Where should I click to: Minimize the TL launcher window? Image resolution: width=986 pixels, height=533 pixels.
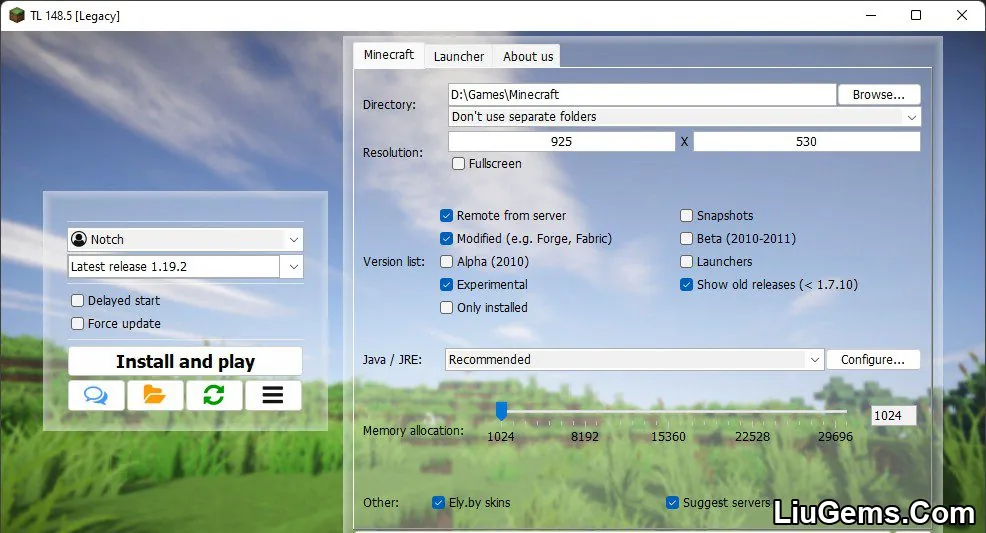pyautogui.click(x=871, y=15)
